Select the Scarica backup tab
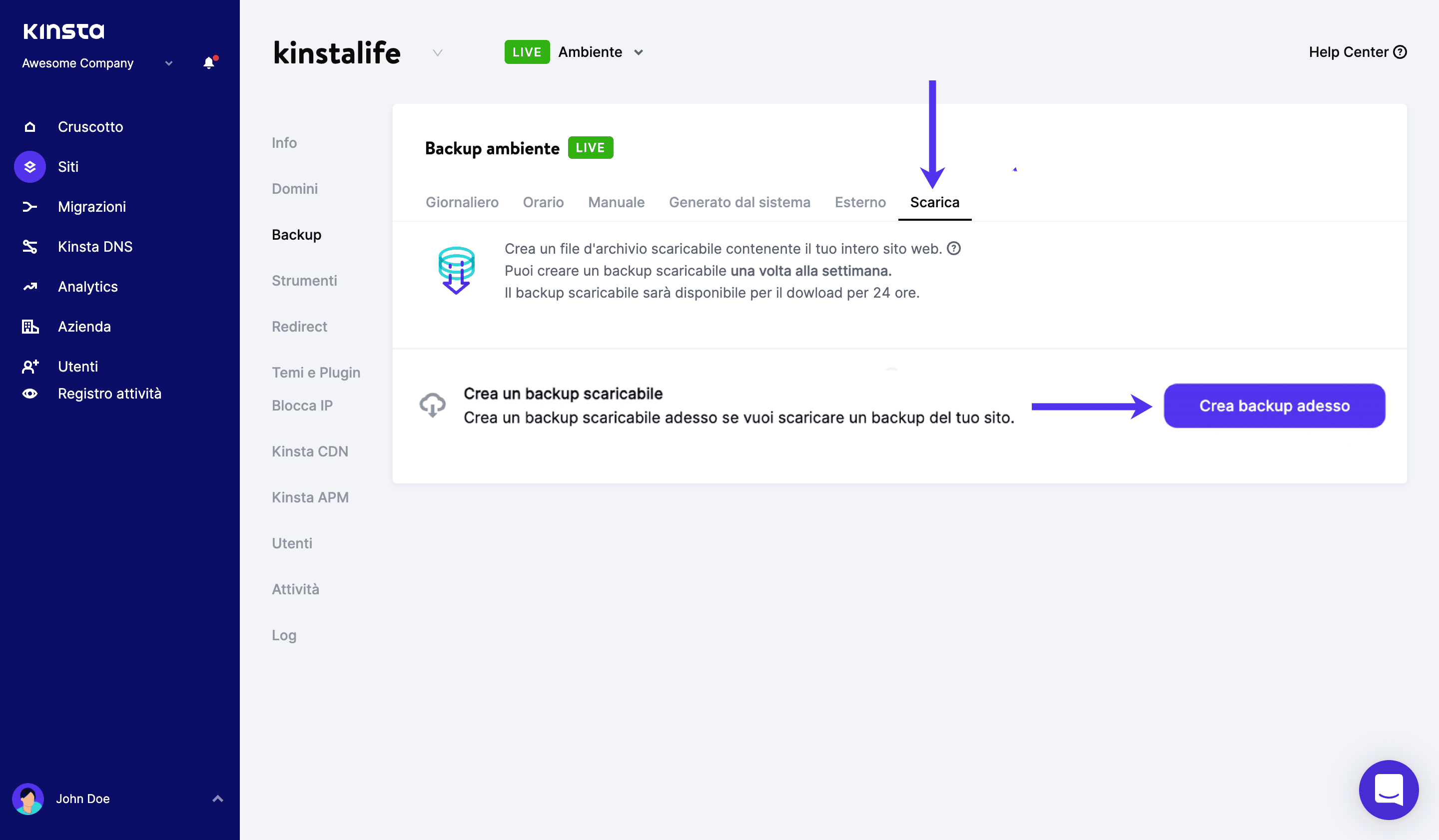Image resolution: width=1439 pixels, height=840 pixels. click(934, 202)
